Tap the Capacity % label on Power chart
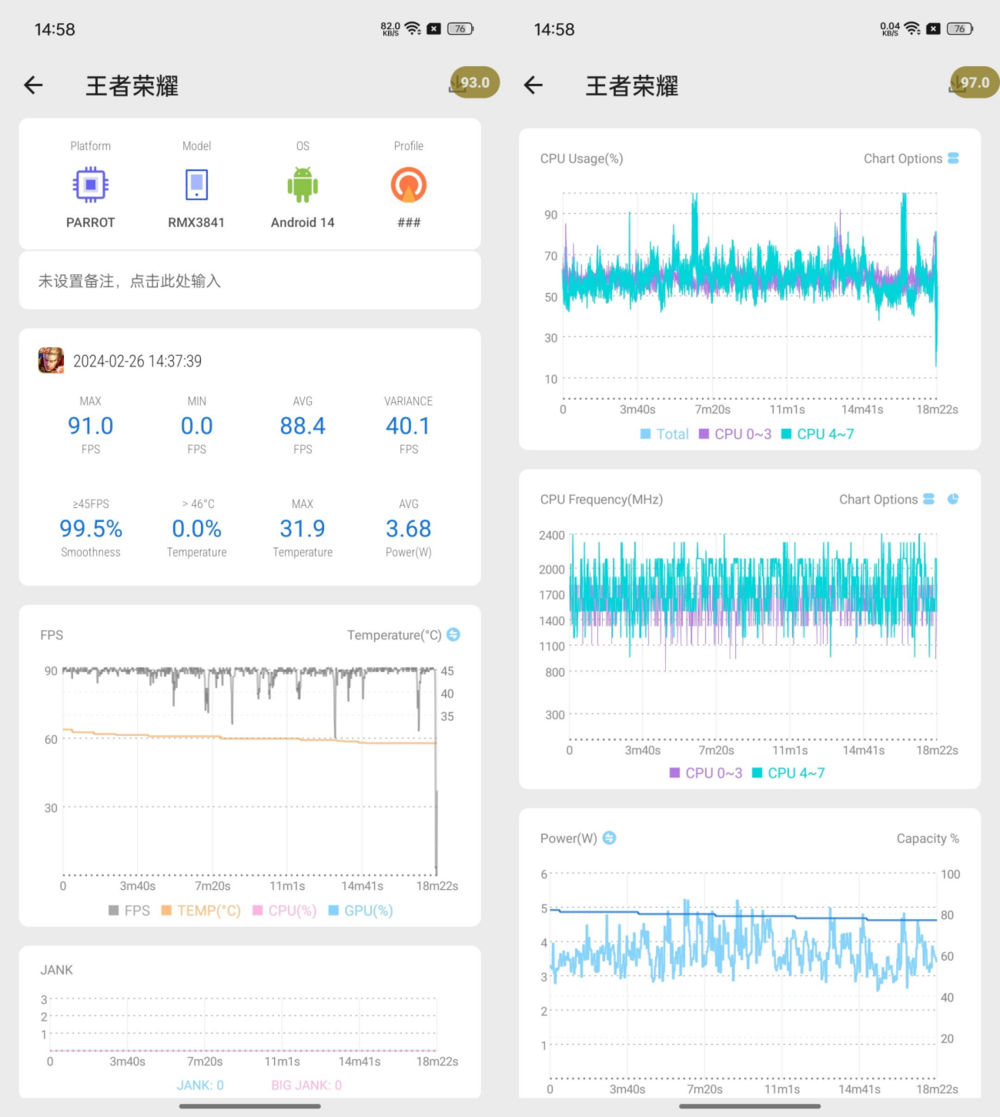 coord(927,838)
